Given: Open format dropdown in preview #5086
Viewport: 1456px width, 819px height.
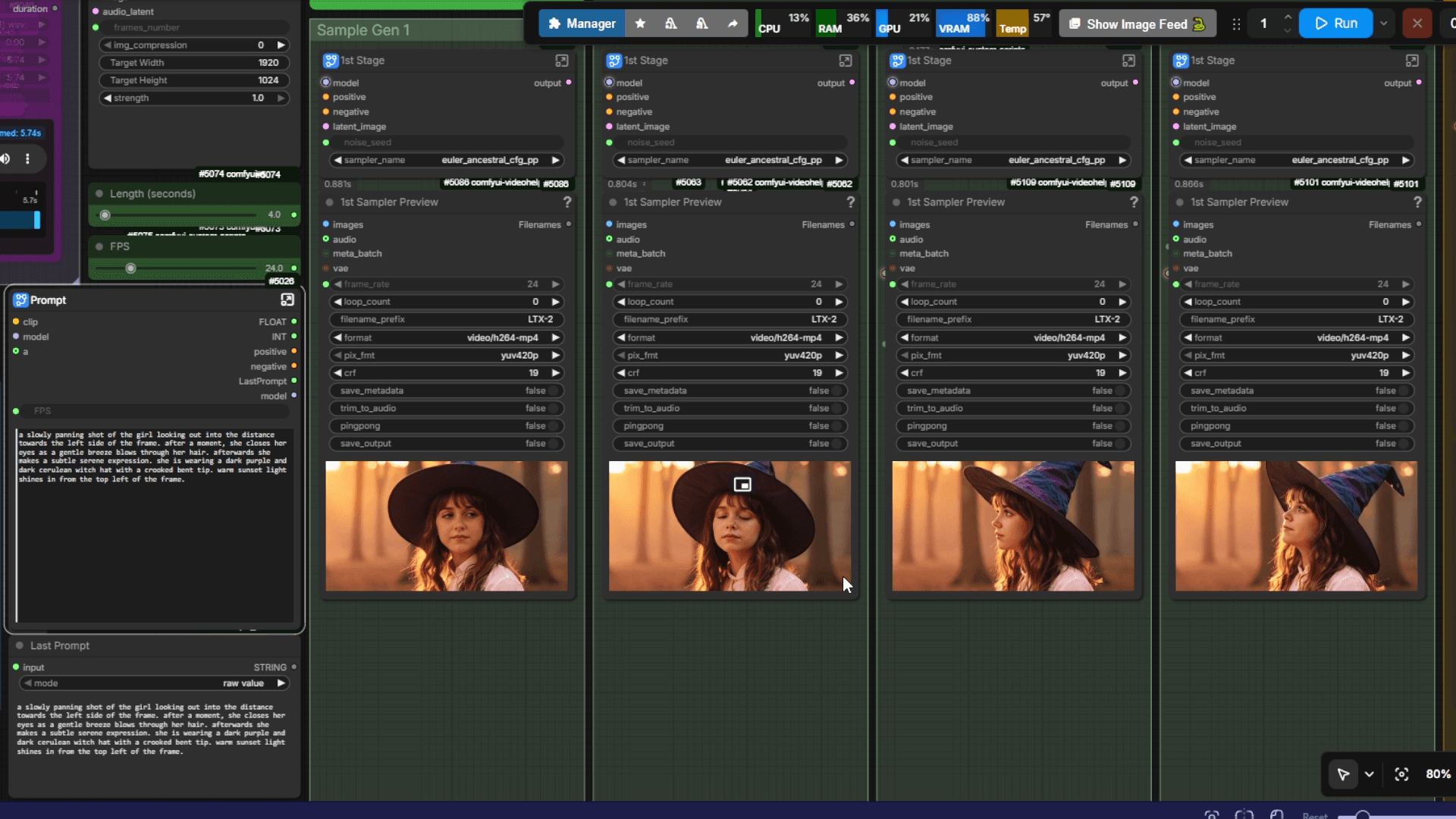Looking at the screenshot, I should click(448, 337).
